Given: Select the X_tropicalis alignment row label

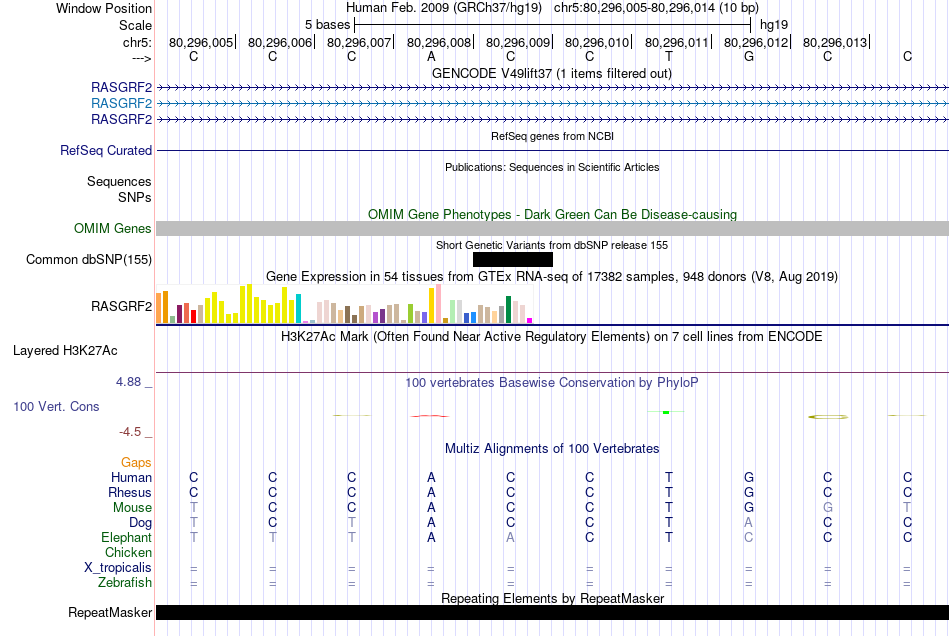Looking at the screenshot, I should pos(118,568).
